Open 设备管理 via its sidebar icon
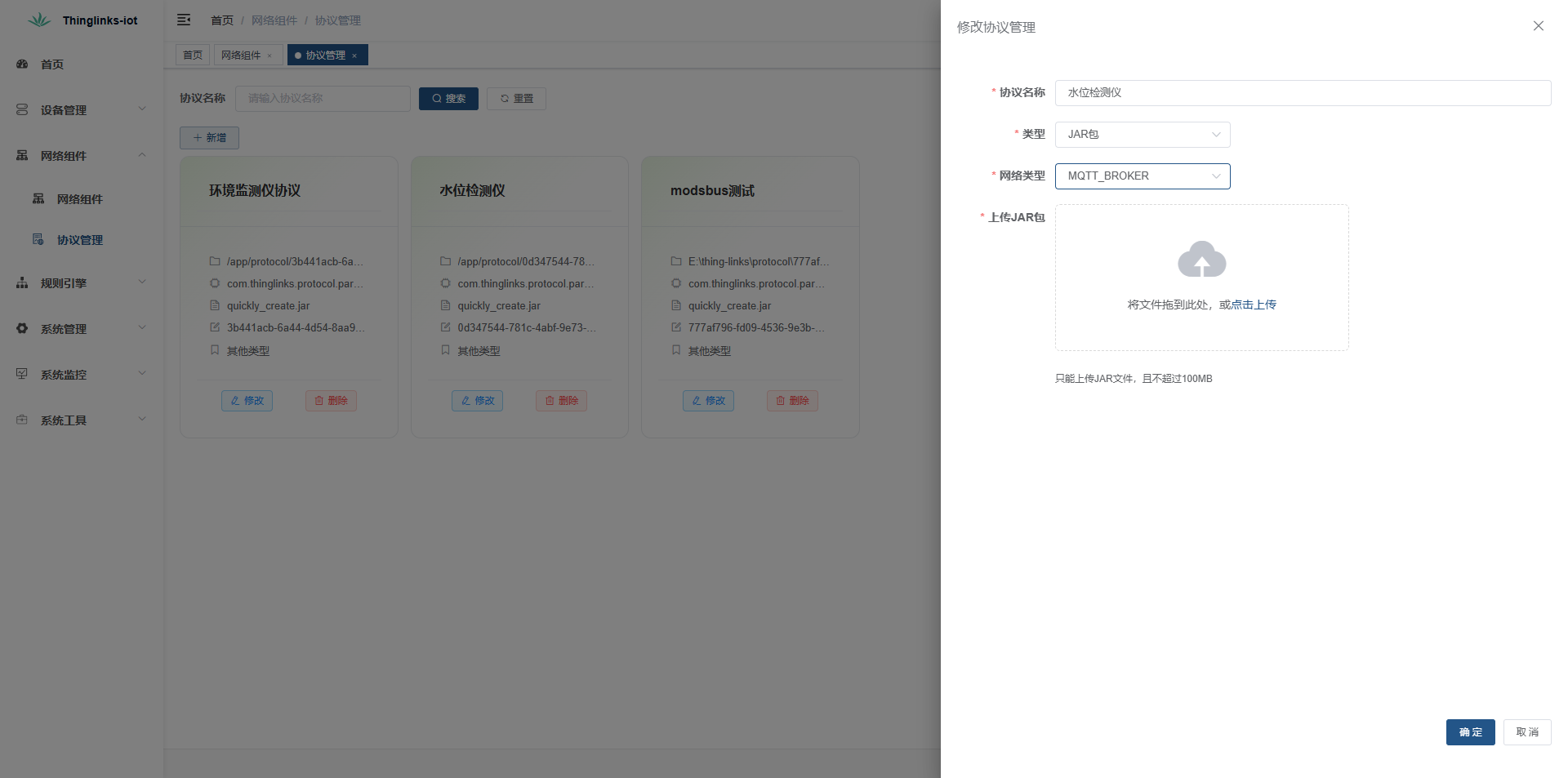The height and width of the screenshot is (778, 1568). (22, 109)
